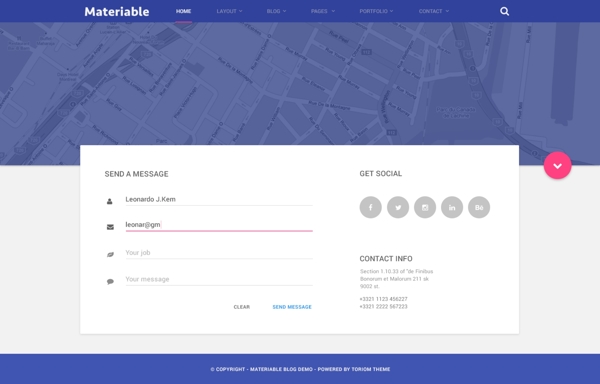The width and height of the screenshot is (600, 384).
Task: Expand the Layout dropdown menu
Action: coord(229,11)
